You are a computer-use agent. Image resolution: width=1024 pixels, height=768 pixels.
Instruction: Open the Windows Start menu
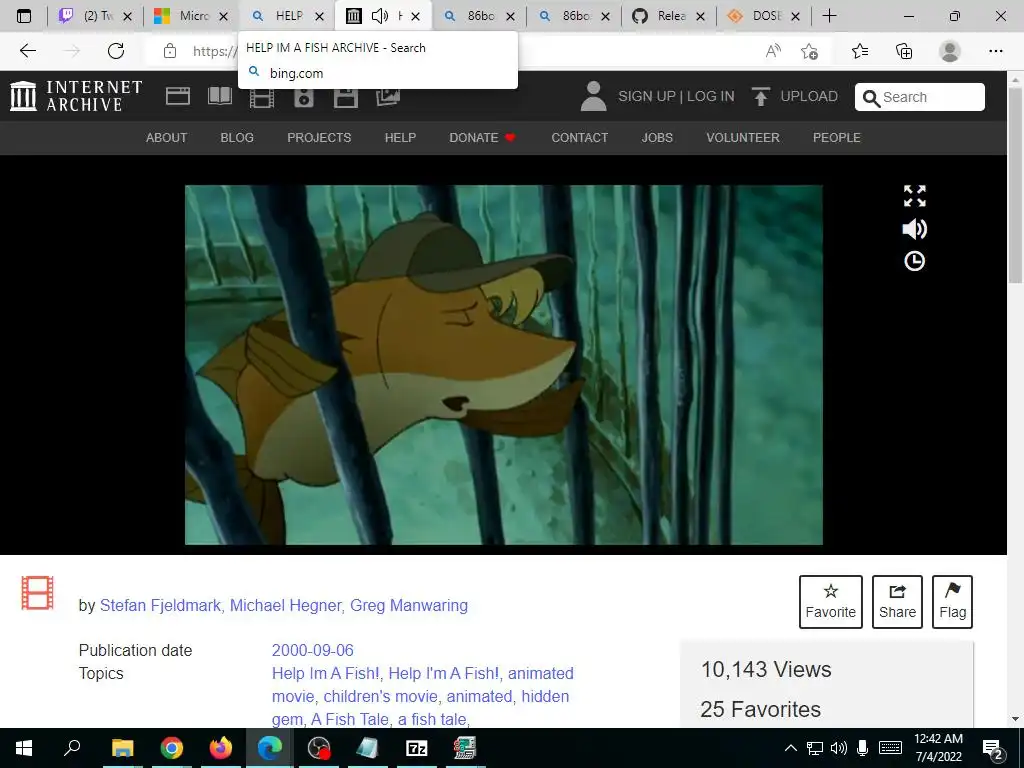[x=24, y=748]
